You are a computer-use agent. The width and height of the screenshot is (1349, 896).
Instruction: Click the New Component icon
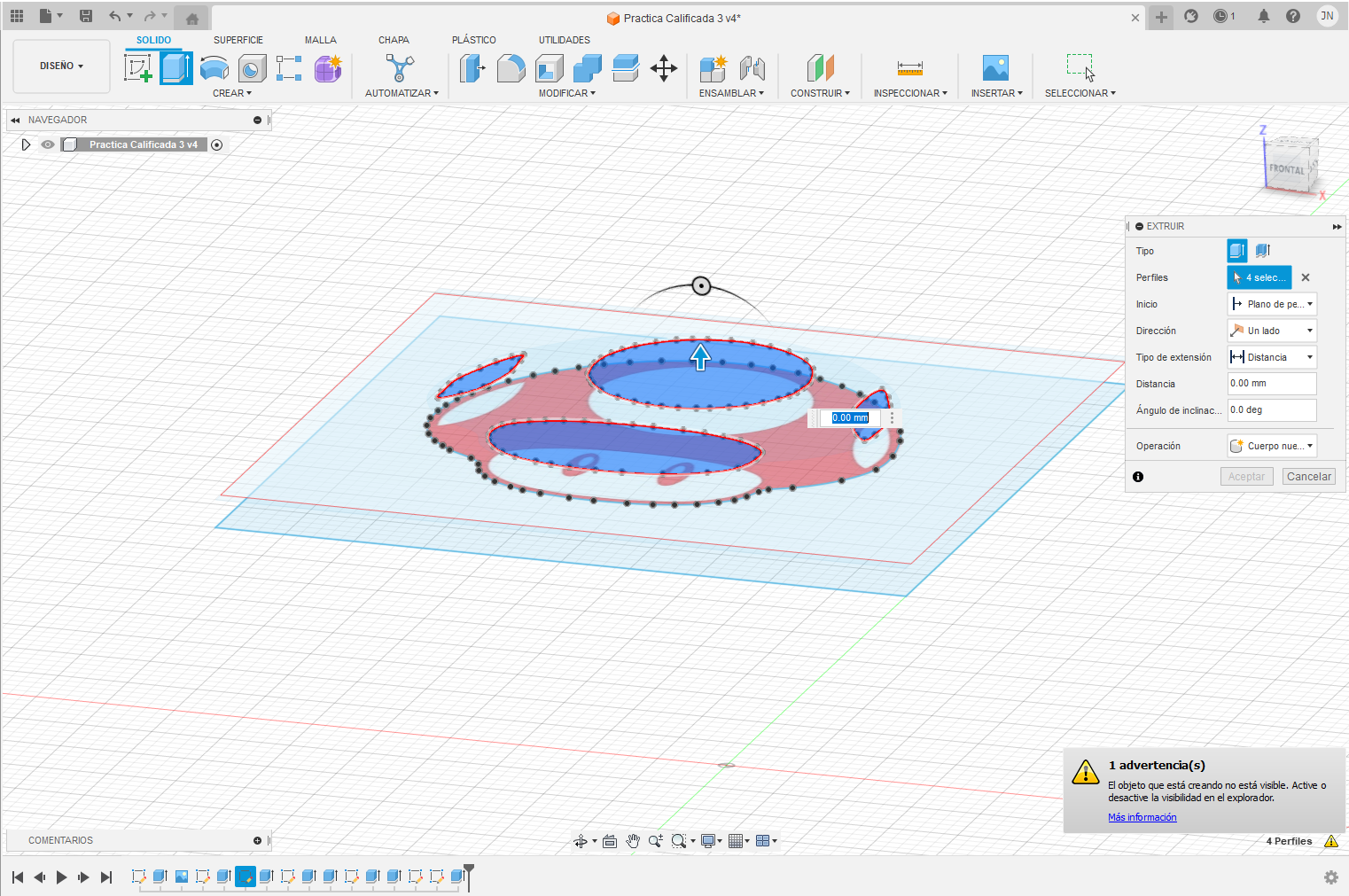coord(713,68)
